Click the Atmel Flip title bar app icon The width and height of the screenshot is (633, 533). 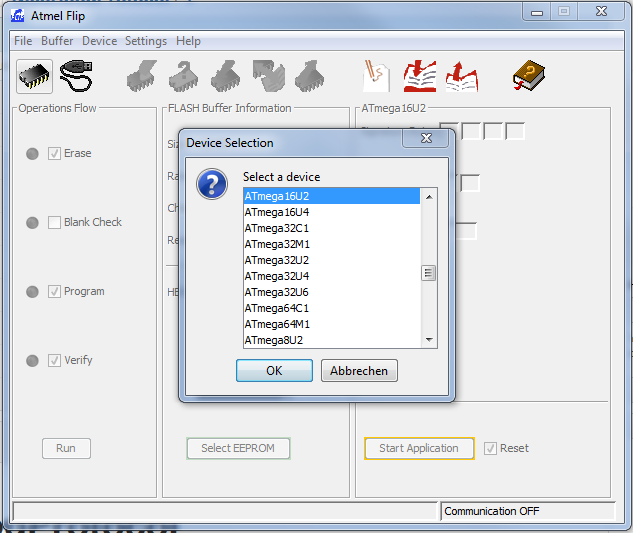coord(17,16)
